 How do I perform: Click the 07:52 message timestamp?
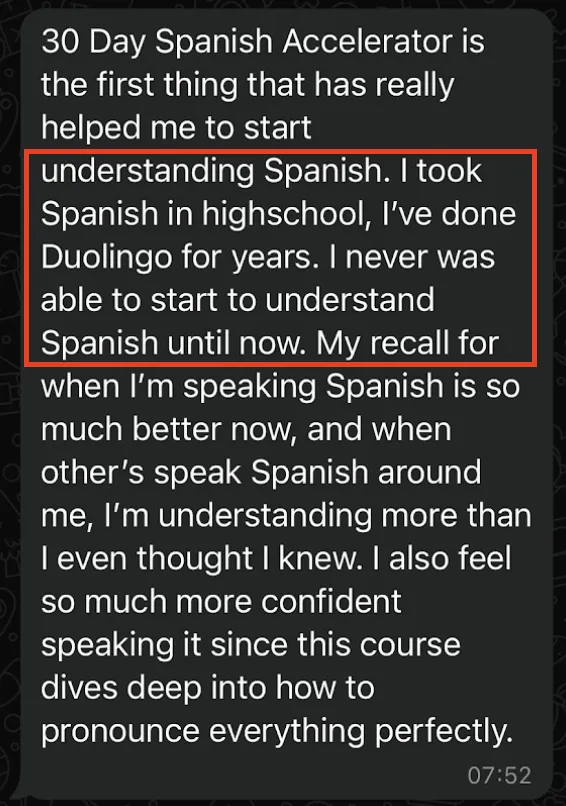pos(499,774)
